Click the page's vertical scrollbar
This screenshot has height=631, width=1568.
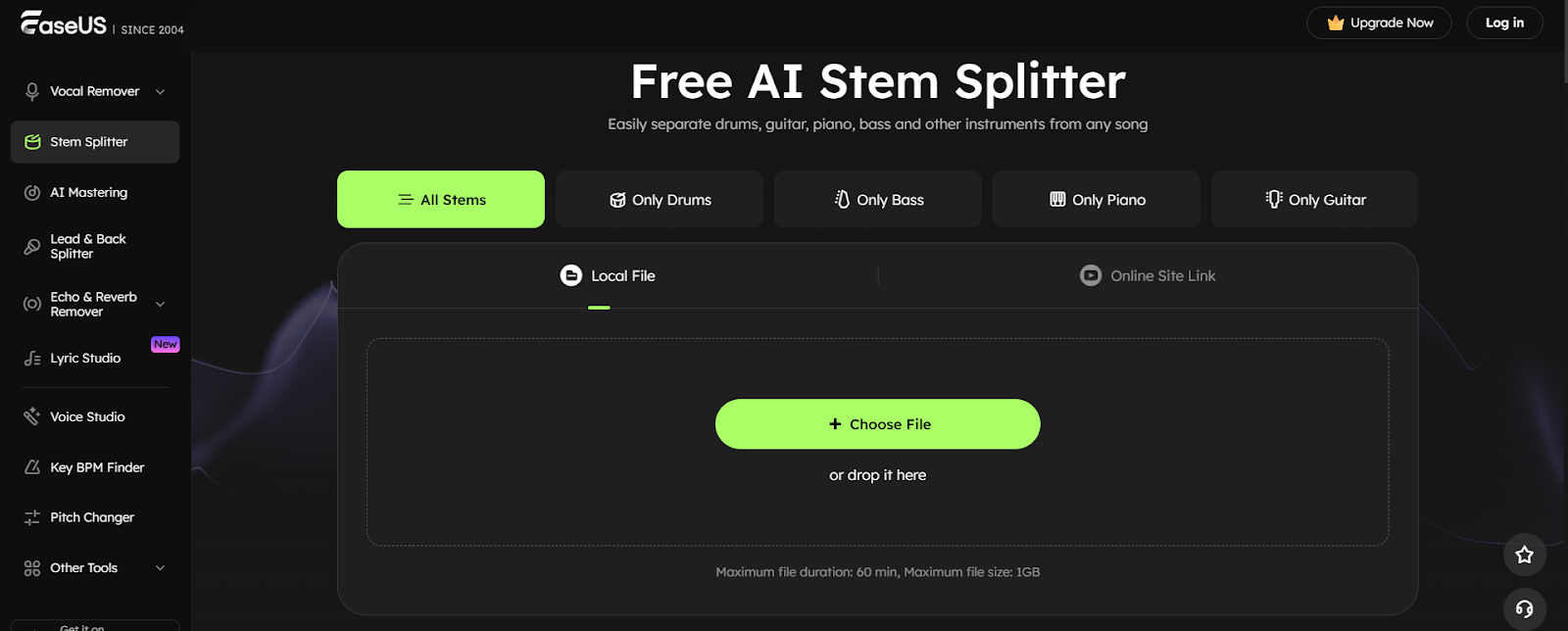pos(1563,39)
